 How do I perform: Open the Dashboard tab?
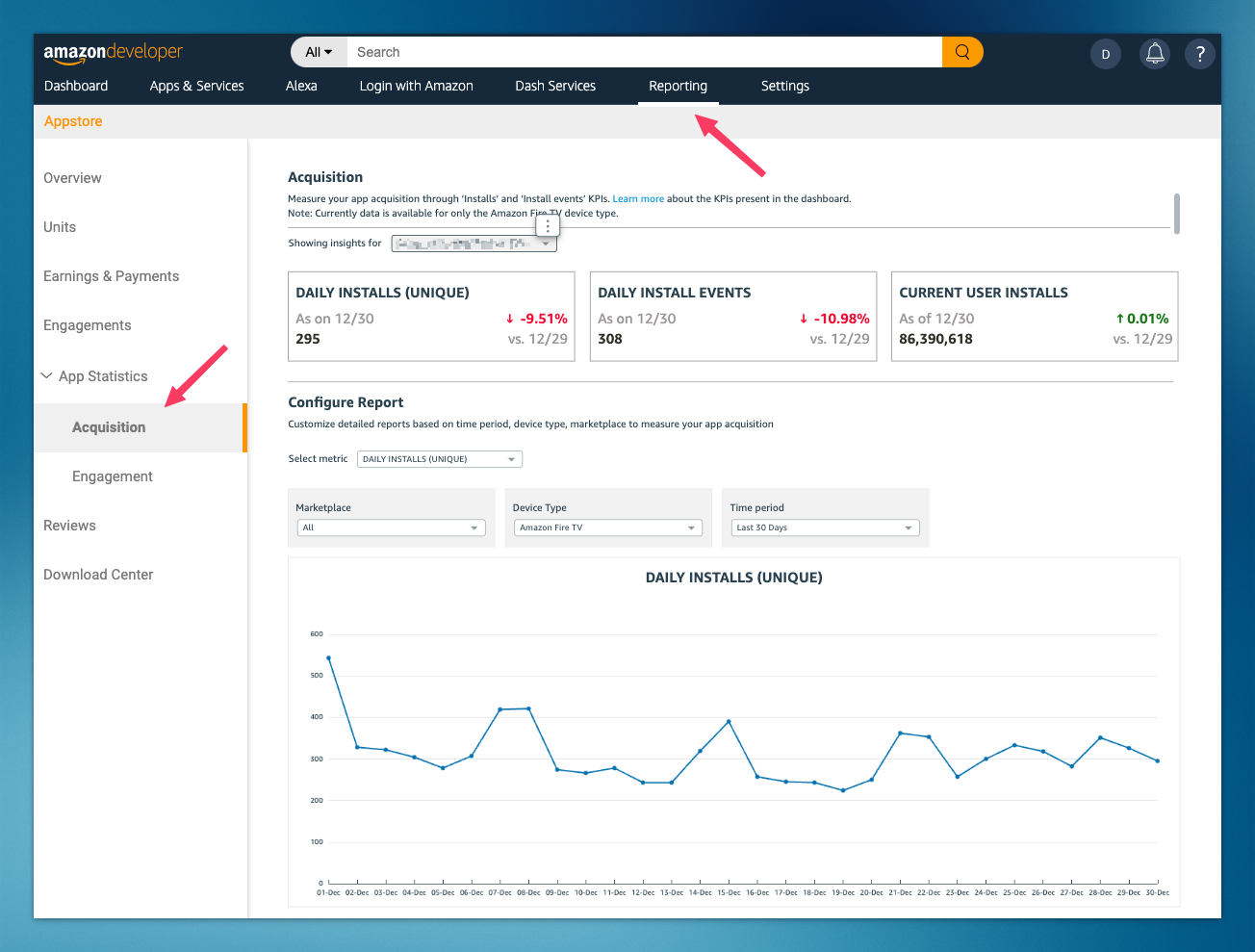(76, 86)
